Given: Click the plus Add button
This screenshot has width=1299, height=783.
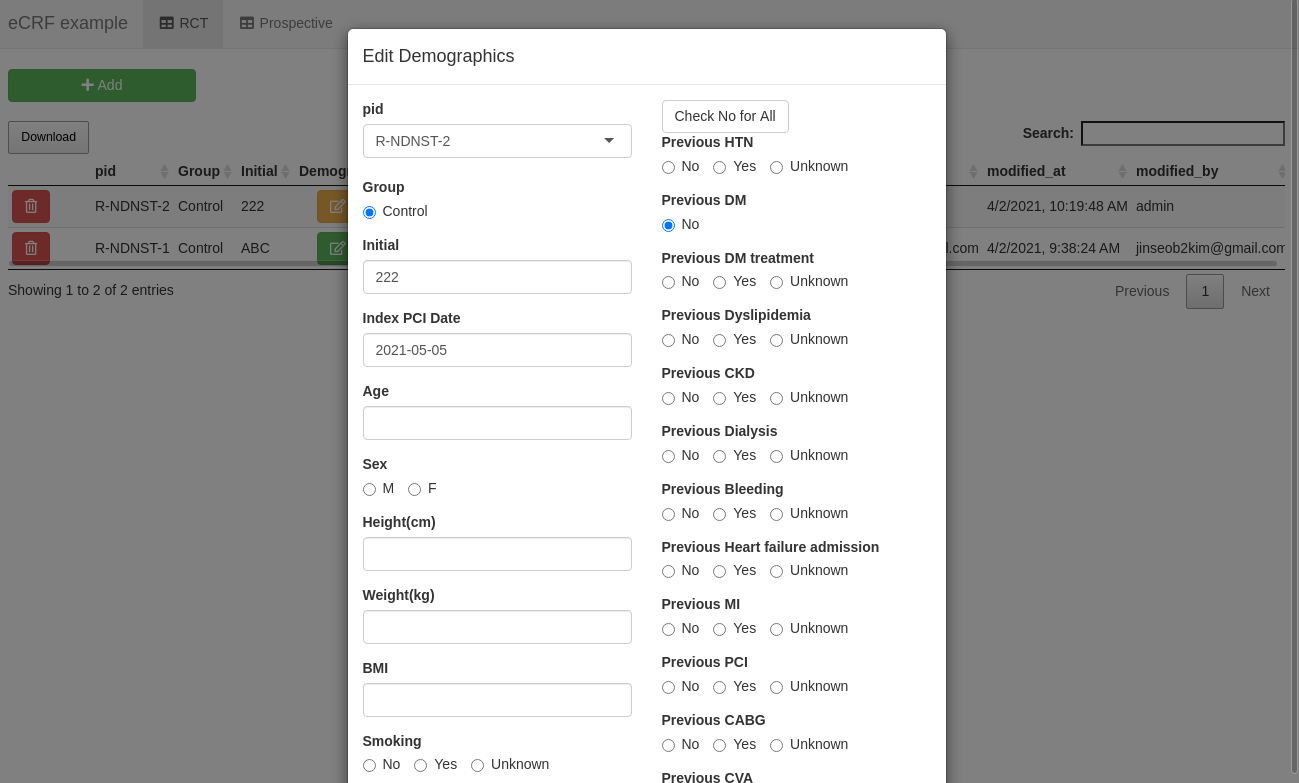Looking at the screenshot, I should tap(102, 85).
